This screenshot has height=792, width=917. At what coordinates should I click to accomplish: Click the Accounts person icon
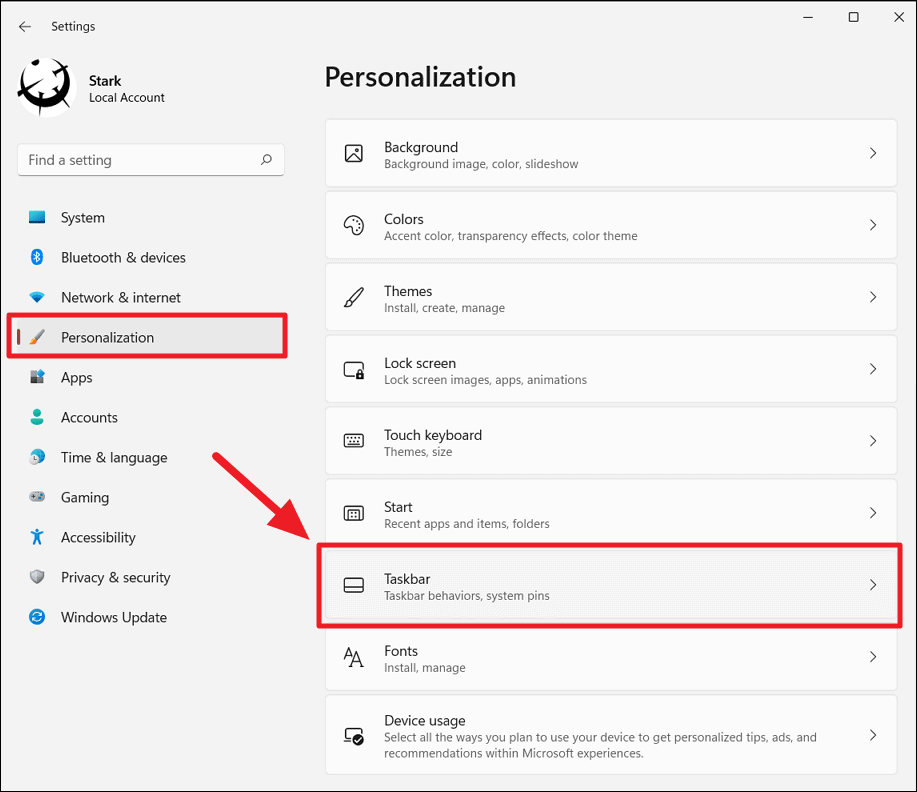pyautogui.click(x=37, y=417)
